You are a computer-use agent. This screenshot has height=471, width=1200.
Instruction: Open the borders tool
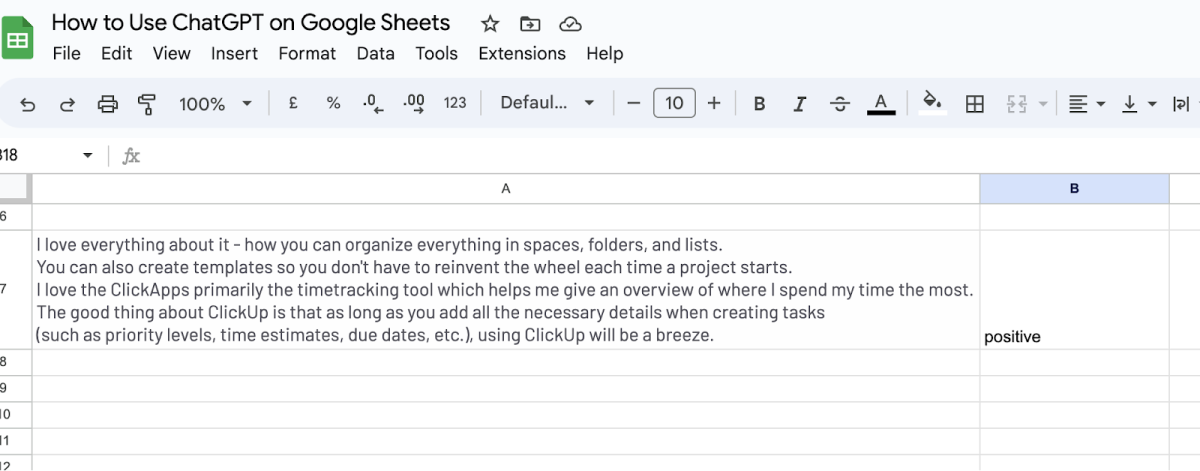point(974,103)
